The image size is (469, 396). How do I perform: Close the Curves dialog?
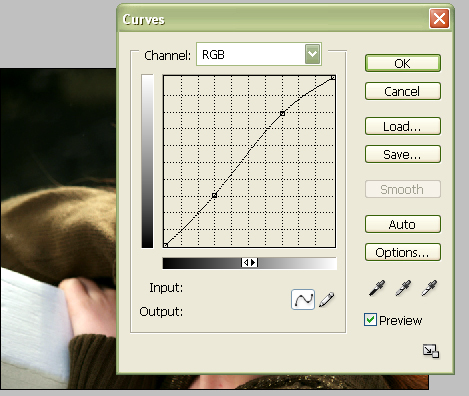[x=439, y=19]
